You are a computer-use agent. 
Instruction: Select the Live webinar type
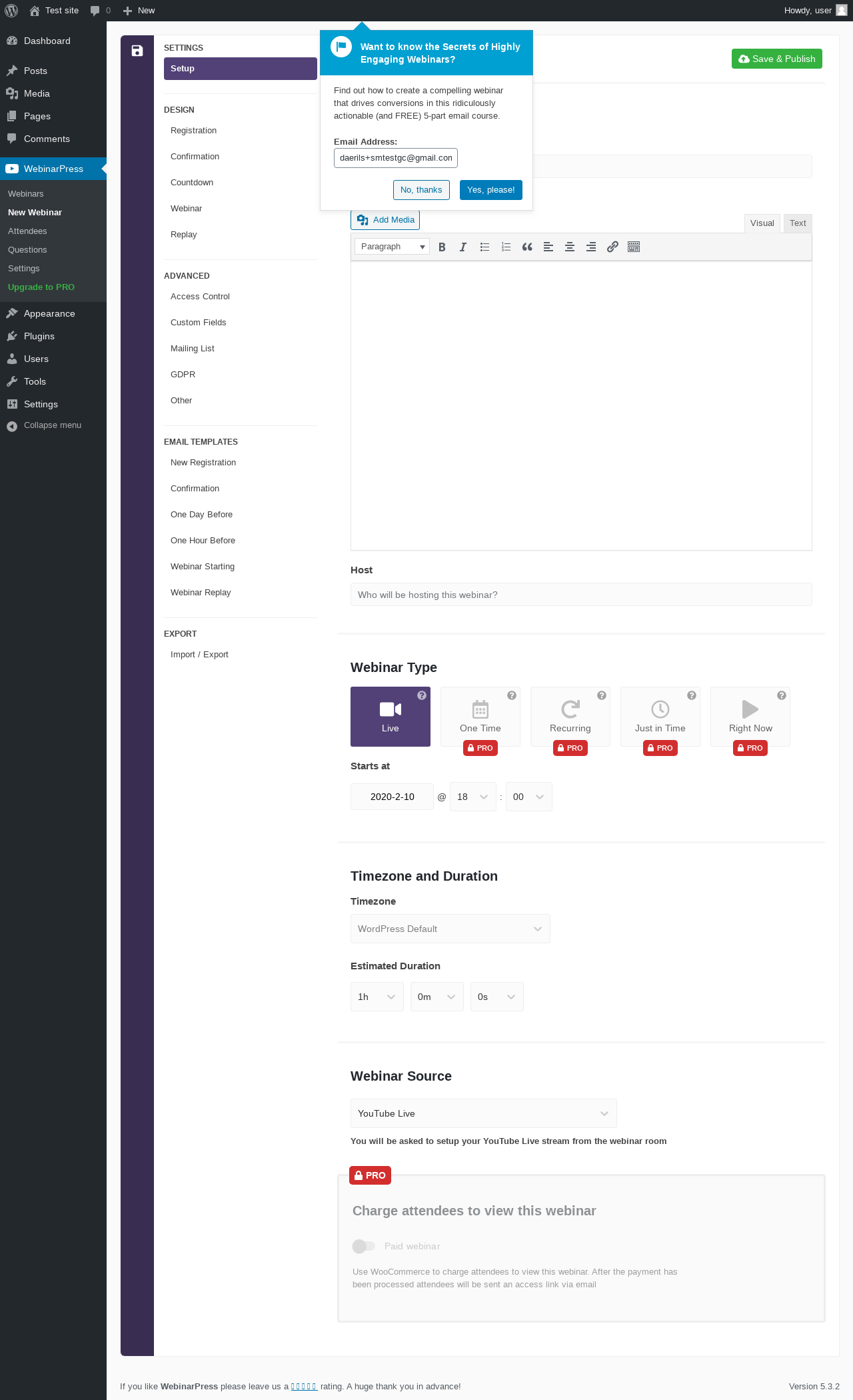(391, 717)
